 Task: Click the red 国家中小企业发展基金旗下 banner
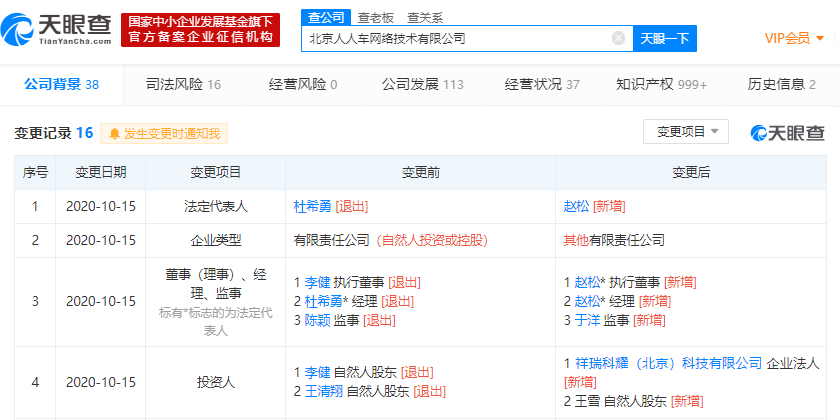tap(200, 30)
